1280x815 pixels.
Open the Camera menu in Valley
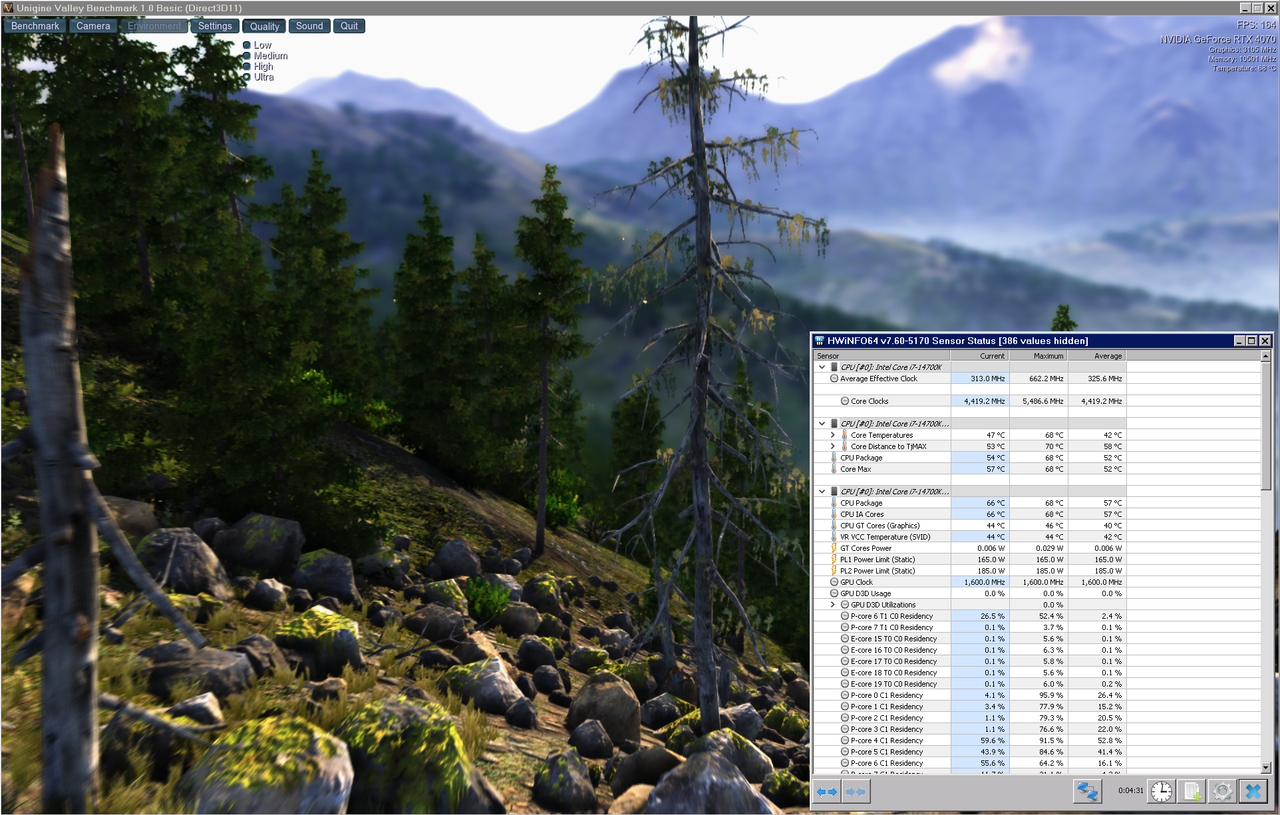pos(94,26)
